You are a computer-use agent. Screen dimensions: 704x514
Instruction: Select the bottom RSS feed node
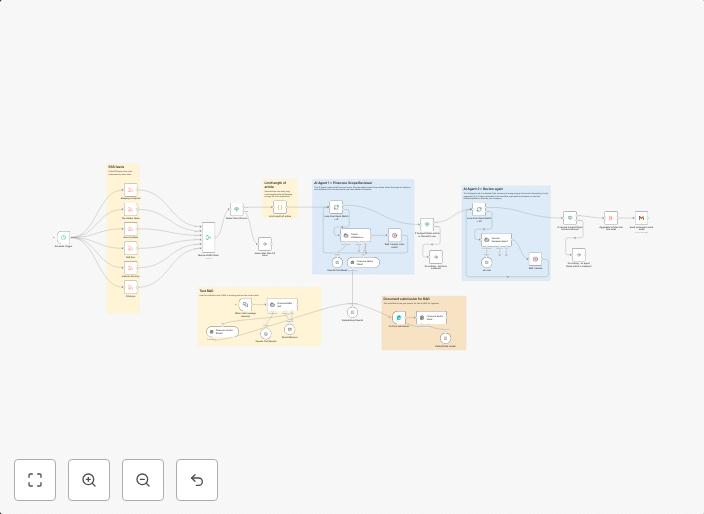click(x=131, y=287)
